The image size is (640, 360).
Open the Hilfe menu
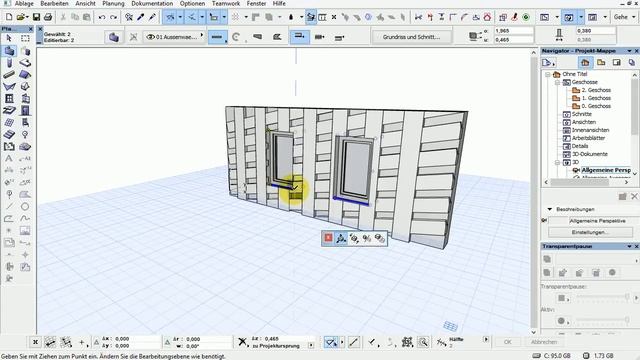coord(279,3)
